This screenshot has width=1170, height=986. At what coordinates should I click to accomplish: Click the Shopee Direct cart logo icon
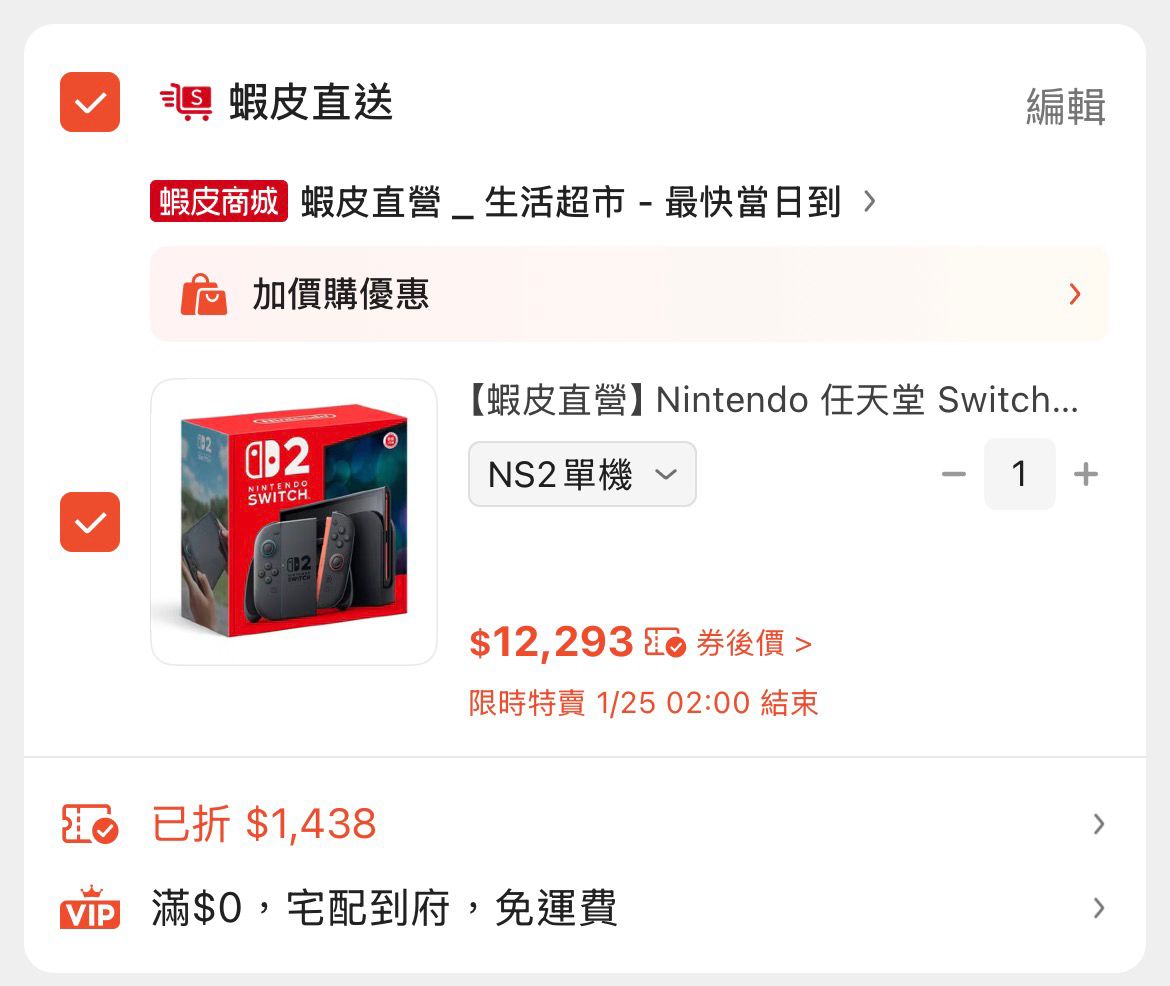[x=186, y=103]
